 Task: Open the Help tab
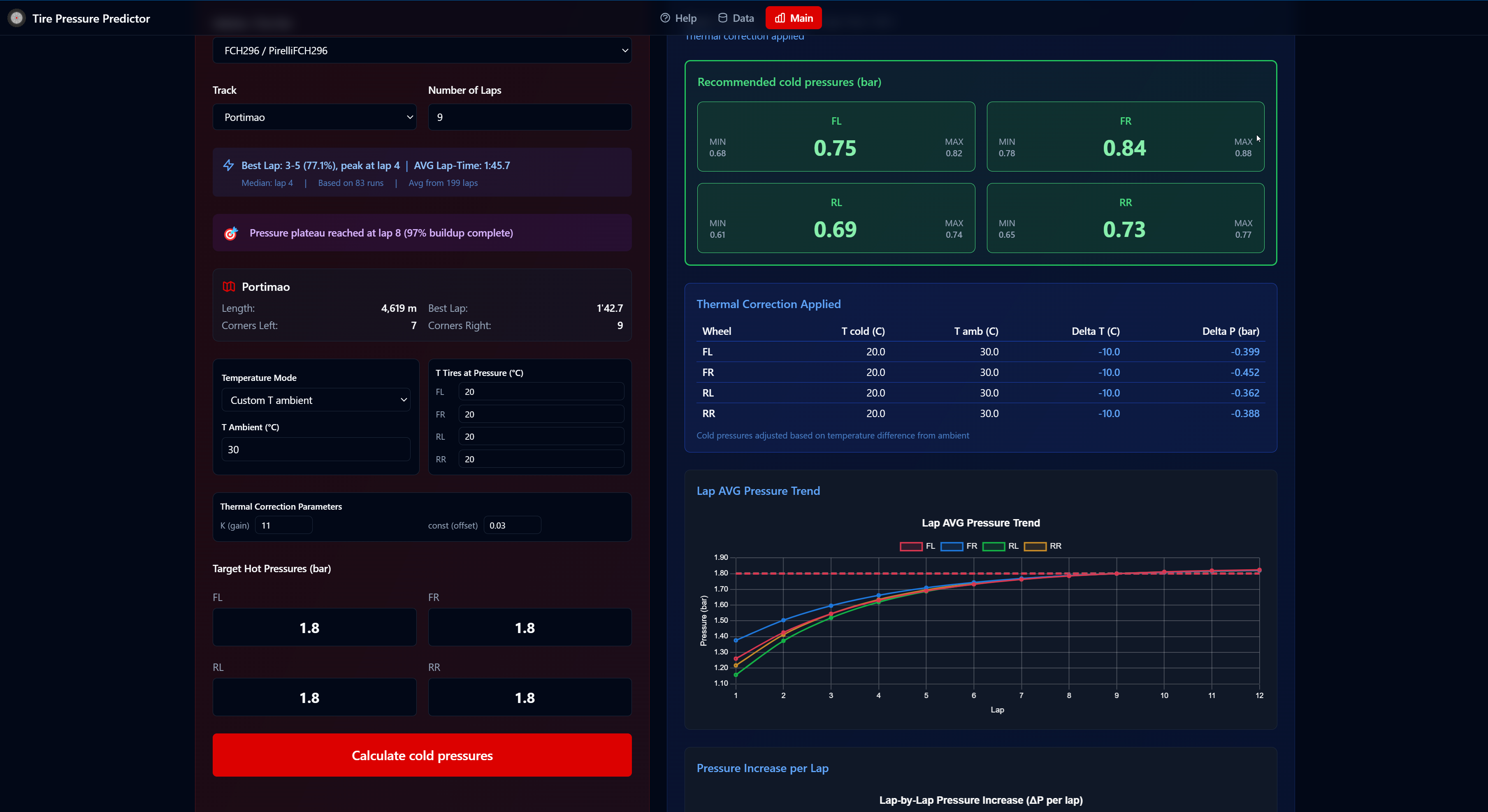click(x=679, y=18)
